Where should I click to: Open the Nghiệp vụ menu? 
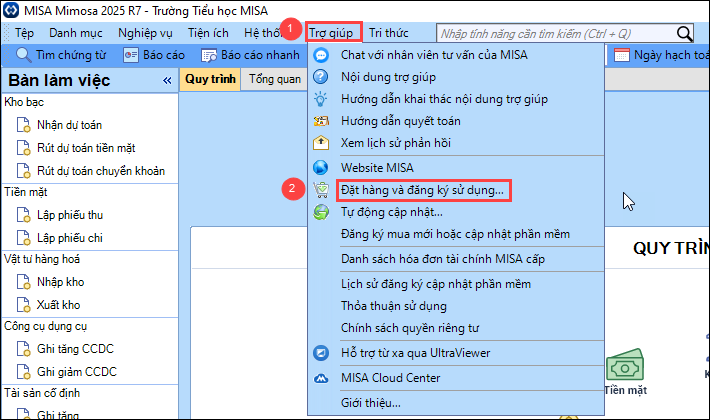(145, 33)
